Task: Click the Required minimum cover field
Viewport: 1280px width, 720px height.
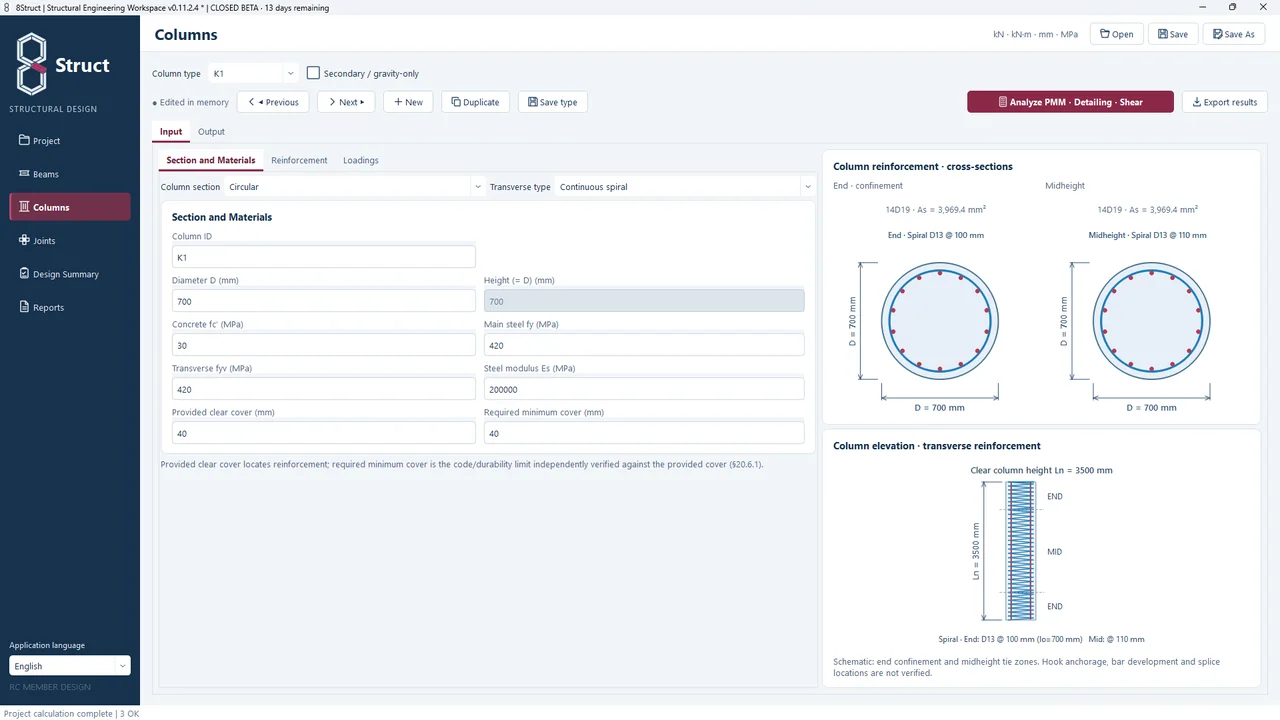Action: click(x=644, y=433)
